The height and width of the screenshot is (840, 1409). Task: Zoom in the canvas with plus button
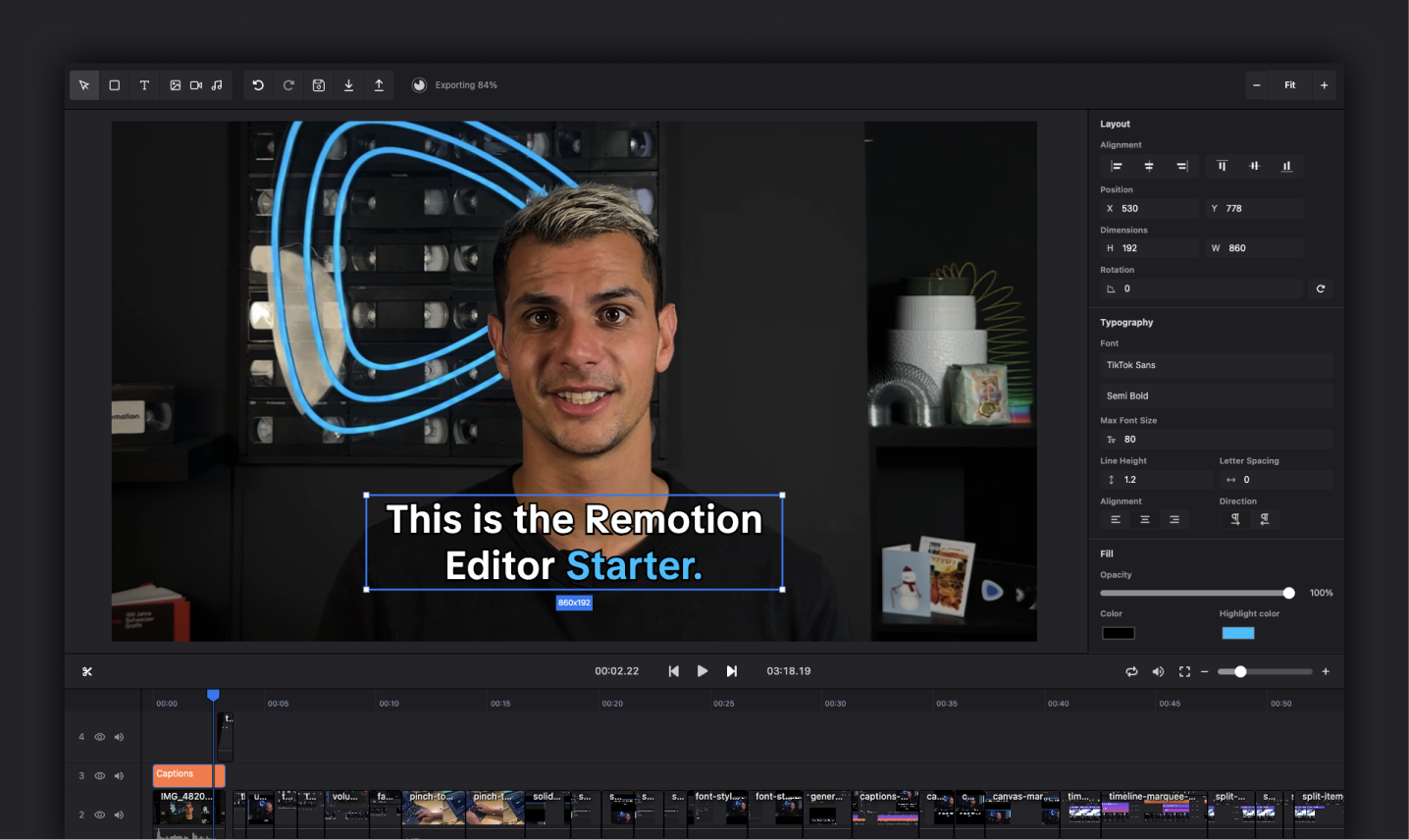point(1324,85)
